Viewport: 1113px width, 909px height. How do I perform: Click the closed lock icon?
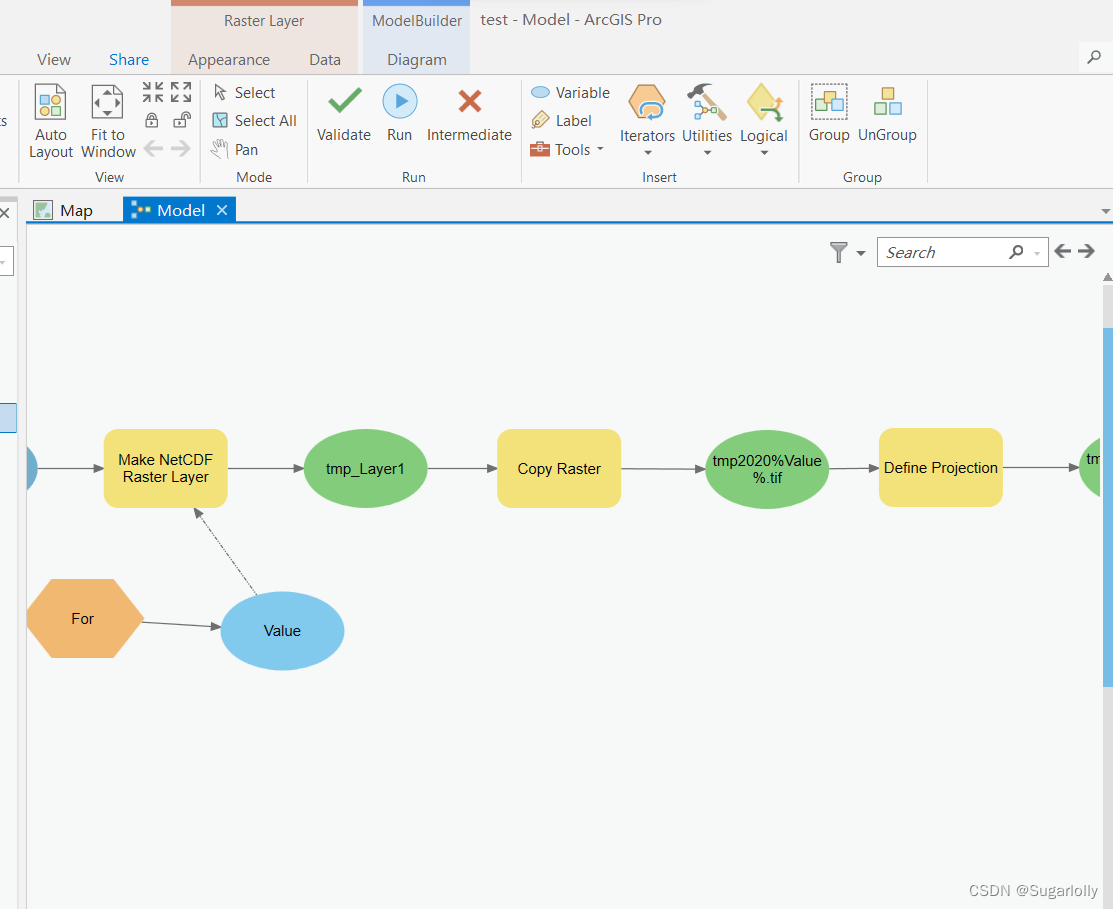pos(152,120)
